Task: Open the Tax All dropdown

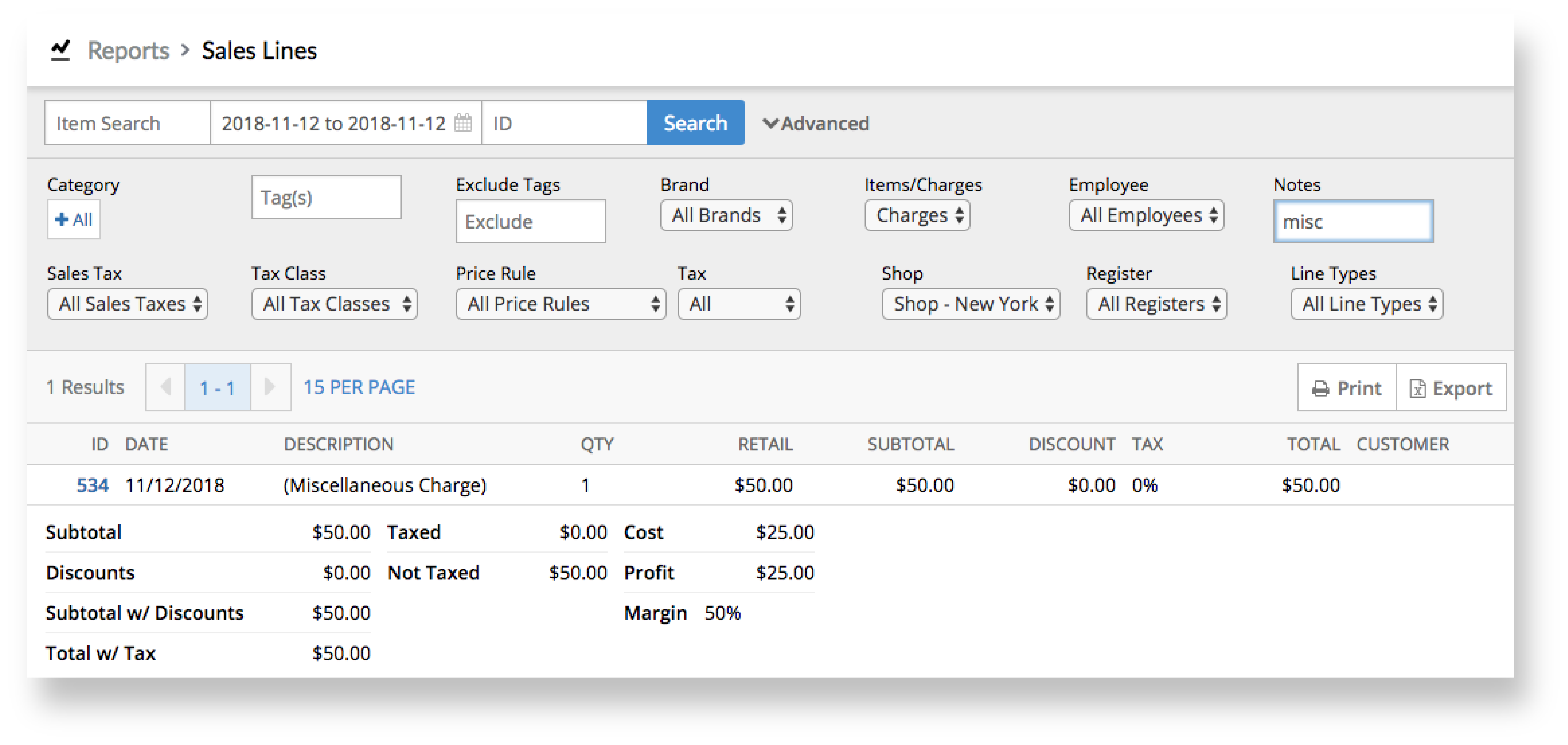Action: pyautogui.click(x=739, y=304)
